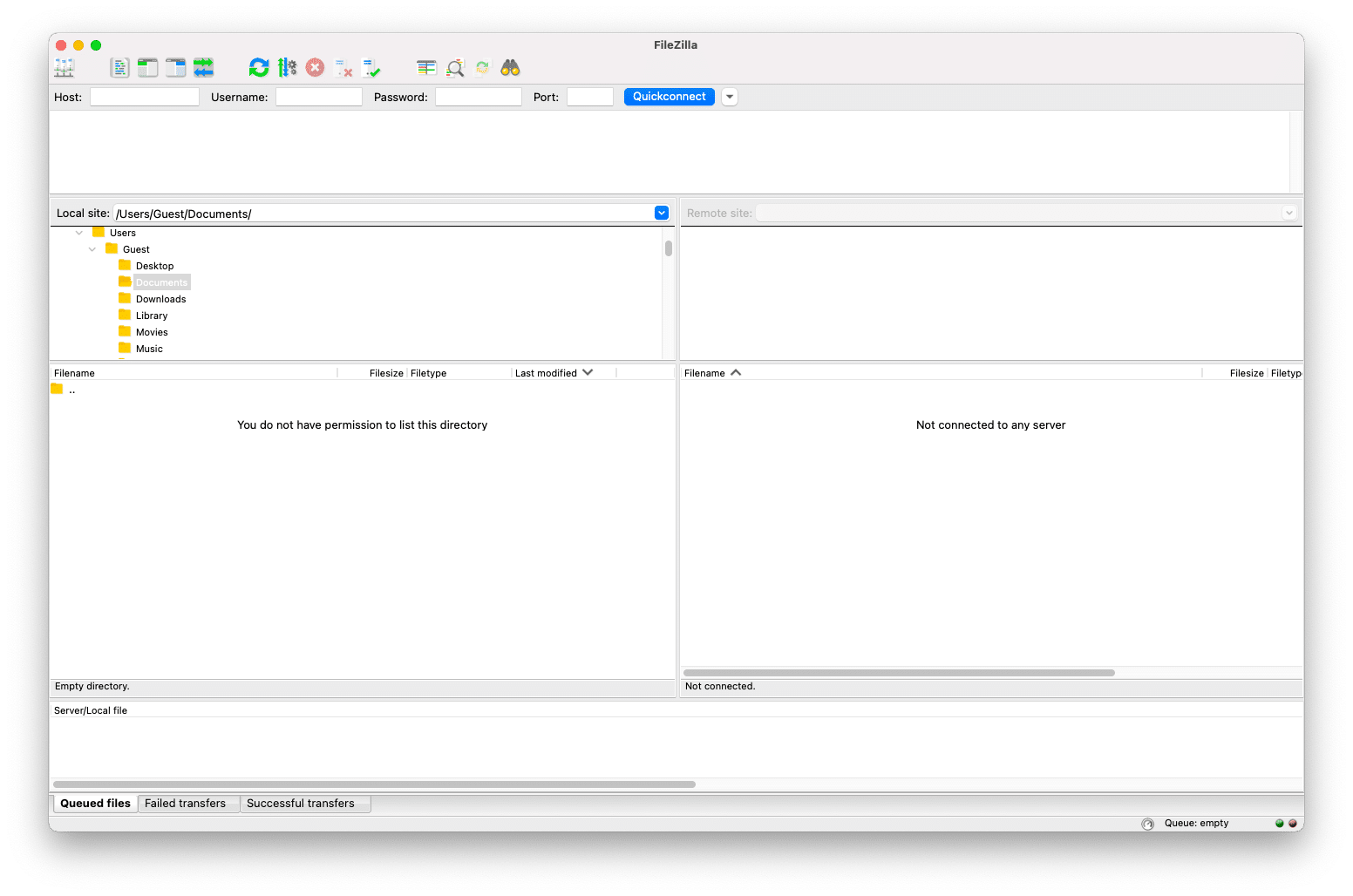Toggle message log display icon
1353x896 pixels.
pos(120,67)
